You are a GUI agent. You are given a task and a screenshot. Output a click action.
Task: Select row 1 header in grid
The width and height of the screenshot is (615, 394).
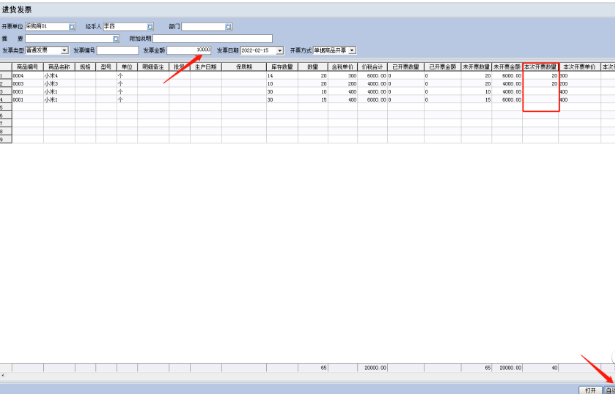pyautogui.click(x=6, y=75)
